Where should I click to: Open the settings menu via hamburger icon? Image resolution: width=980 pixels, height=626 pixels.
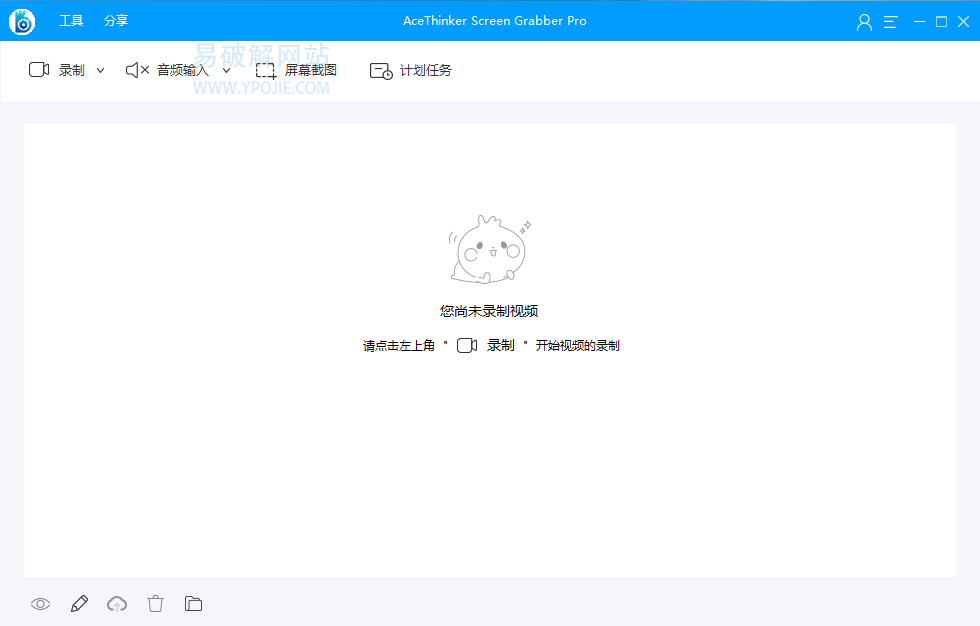point(890,20)
